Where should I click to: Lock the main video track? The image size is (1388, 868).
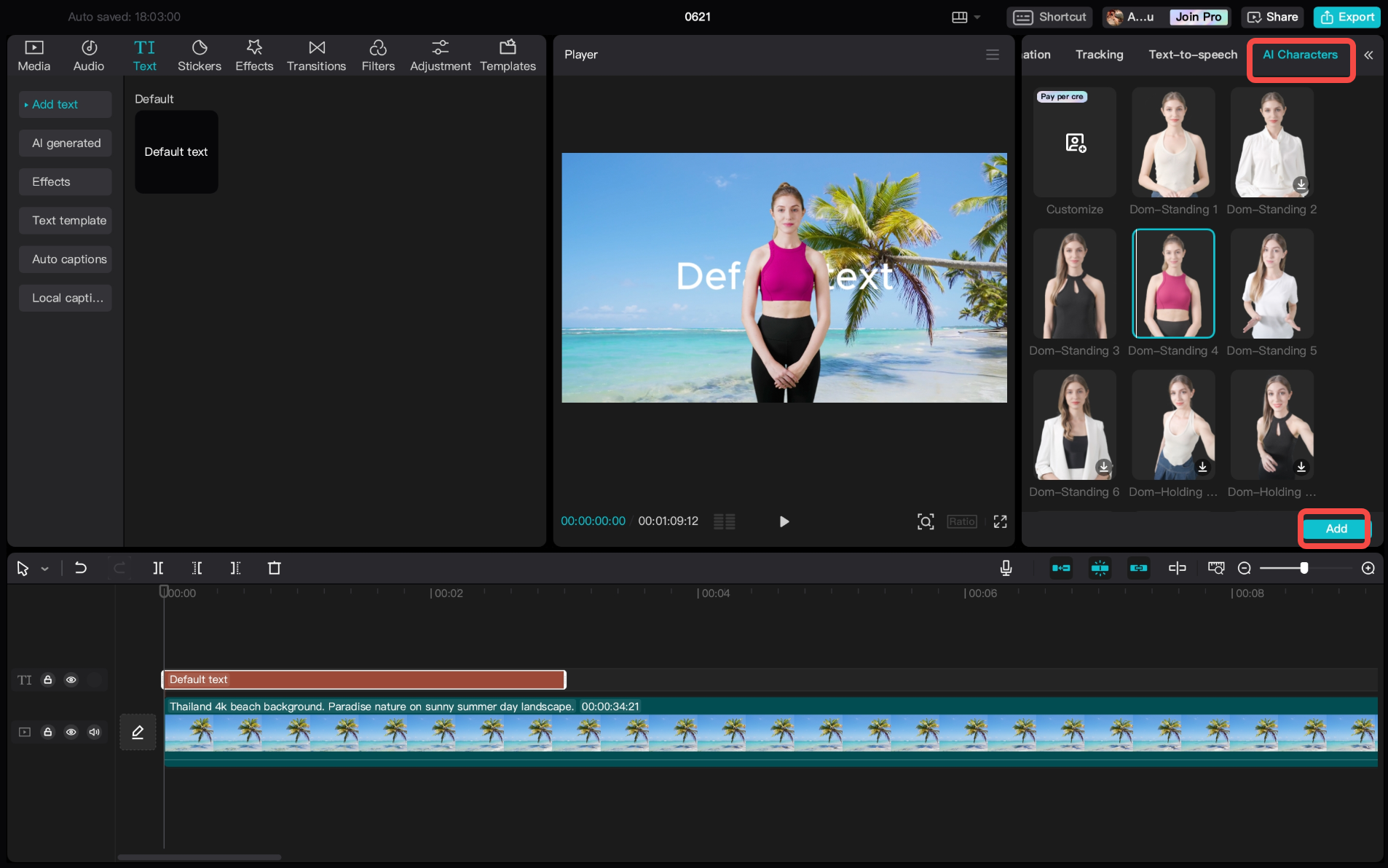tap(48, 732)
